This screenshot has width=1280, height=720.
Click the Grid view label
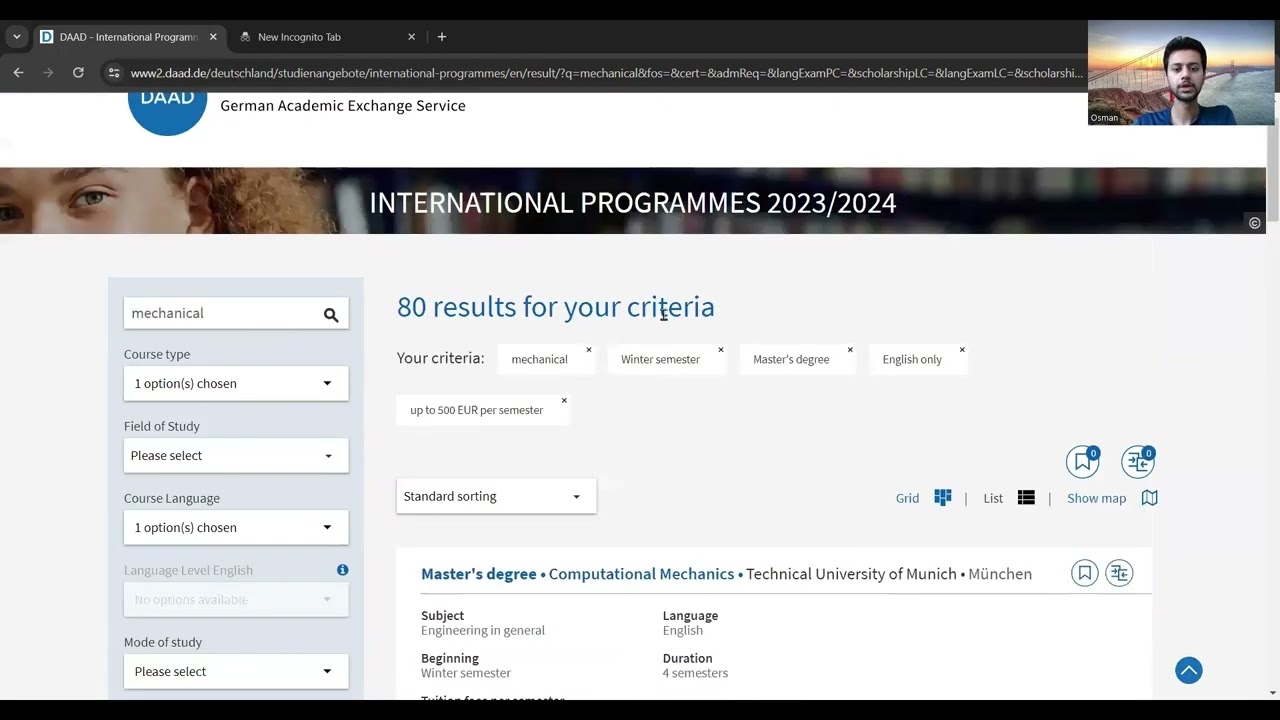(907, 498)
